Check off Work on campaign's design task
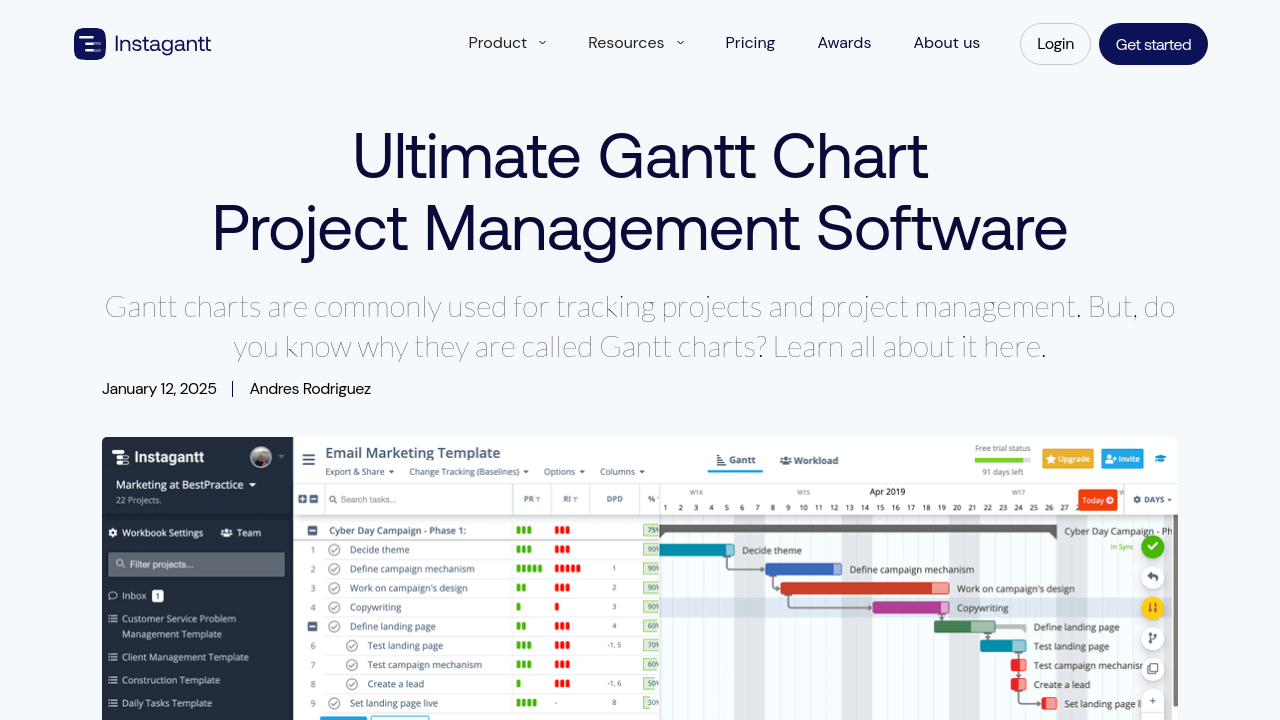1280x720 pixels. [334, 588]
